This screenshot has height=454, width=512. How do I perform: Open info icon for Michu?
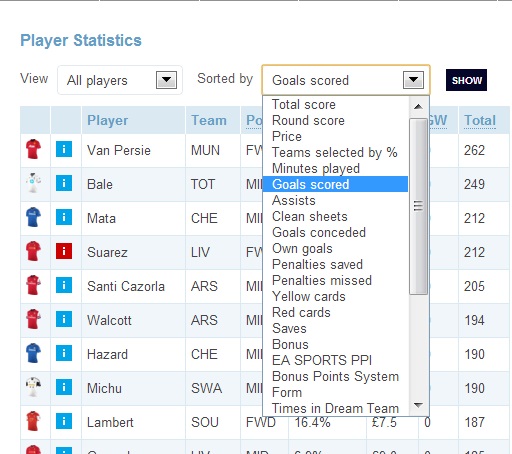click(x=64, y=387)
